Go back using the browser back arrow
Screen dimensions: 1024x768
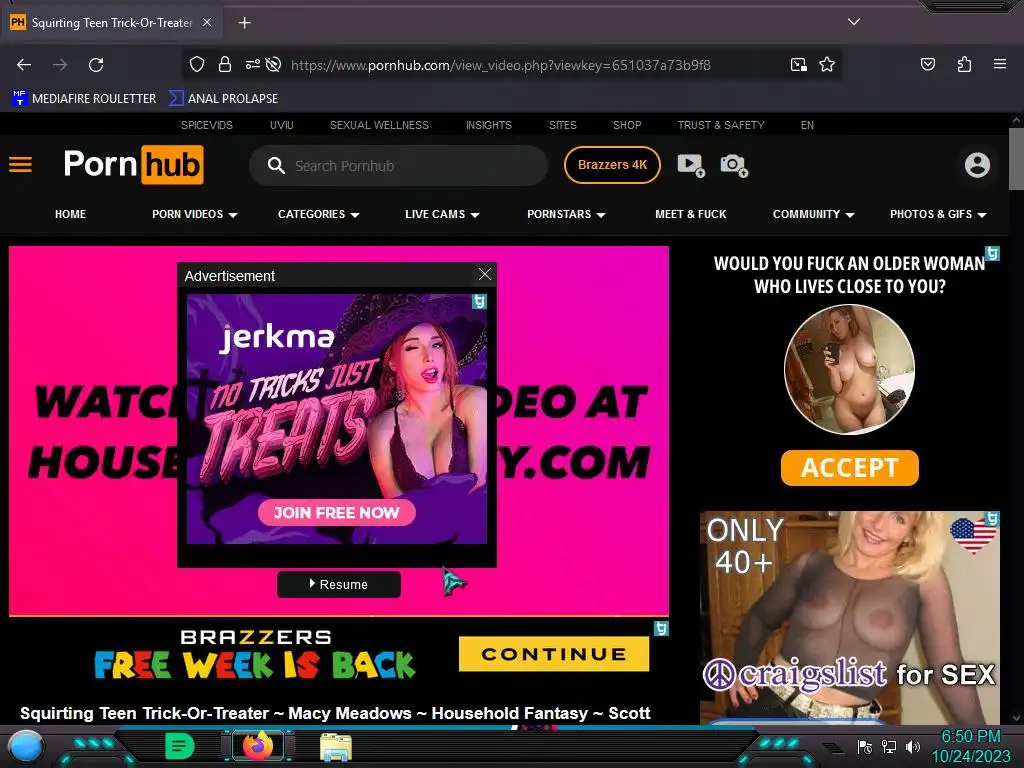click(24, 65)
